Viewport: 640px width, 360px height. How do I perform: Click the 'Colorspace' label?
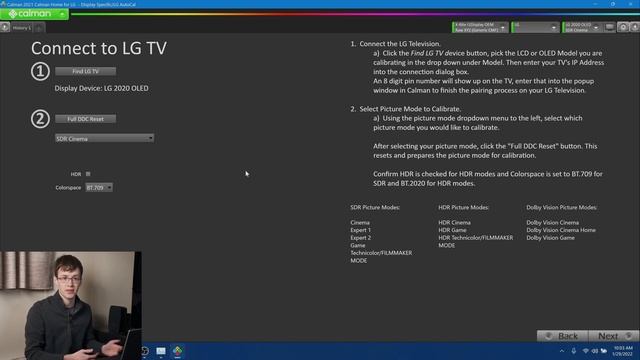point(68,188)
